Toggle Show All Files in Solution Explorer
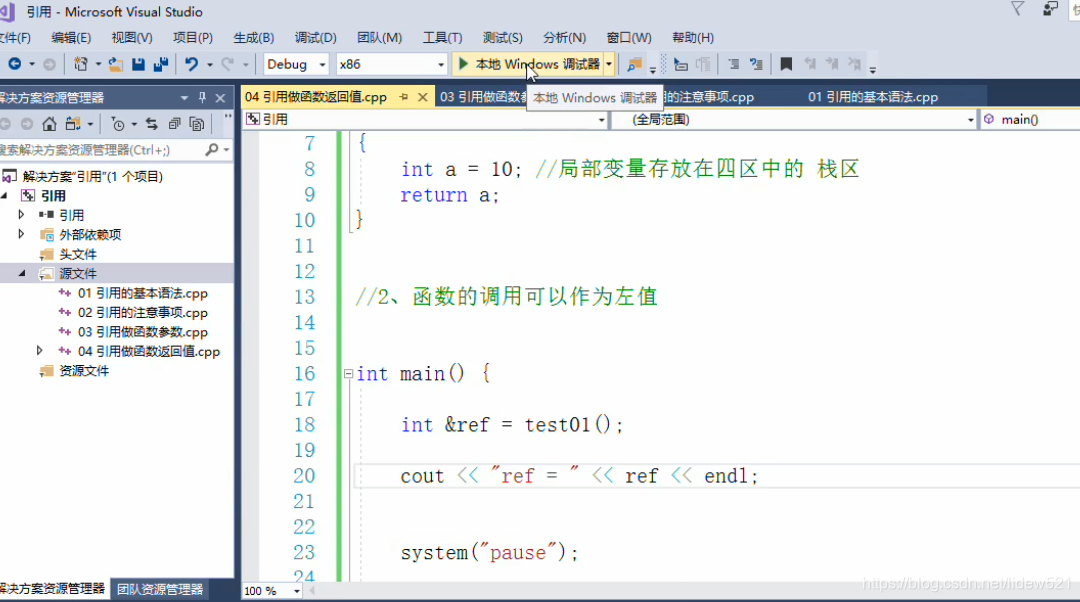Screen dimensions: 1080x602 tap(197, 124)
